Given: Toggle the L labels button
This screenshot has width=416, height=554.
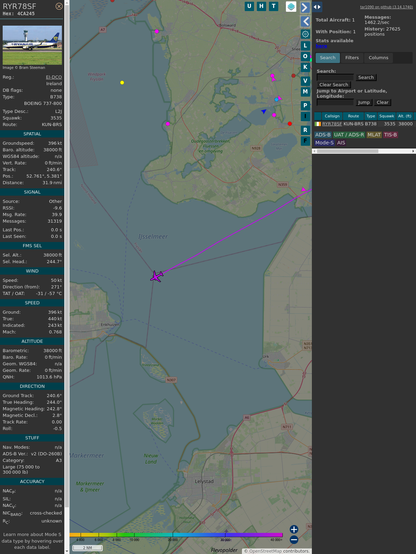Looking at the screenshot, I should click(x=305, y=45).
